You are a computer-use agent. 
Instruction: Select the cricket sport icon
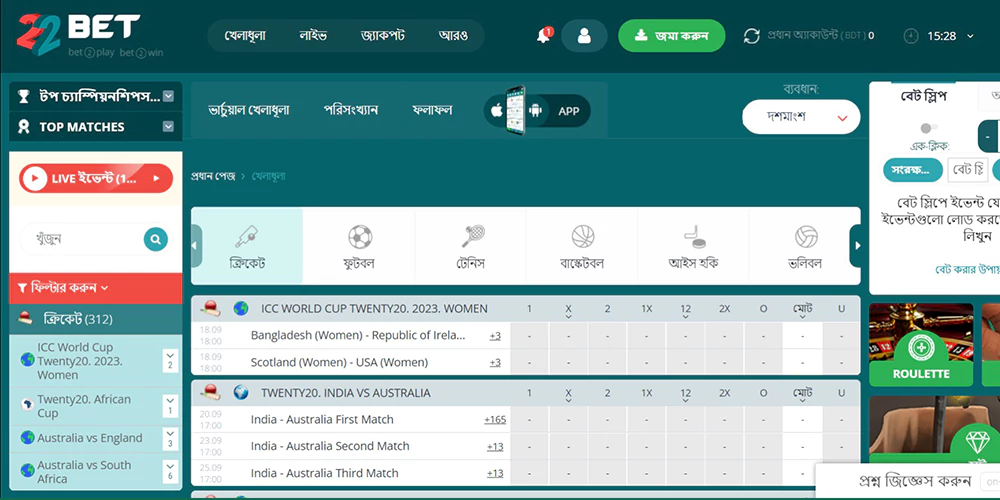tap(247, 237)
